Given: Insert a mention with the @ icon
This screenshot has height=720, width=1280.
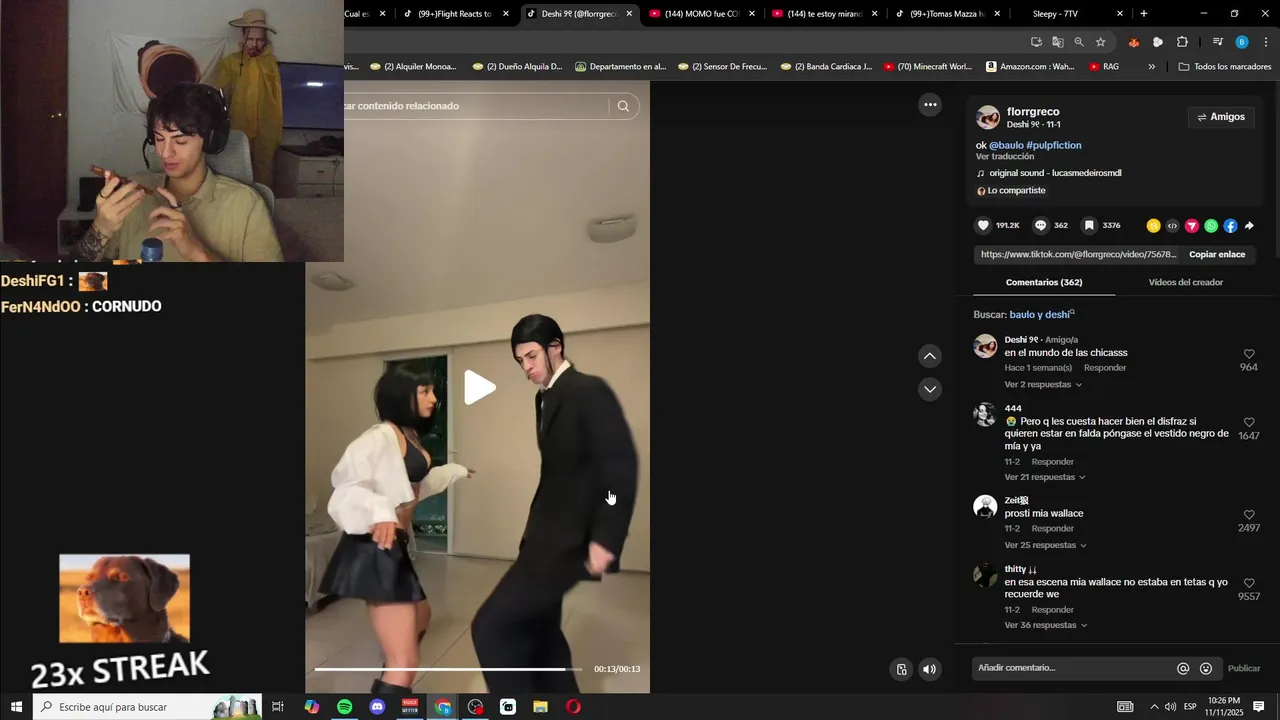Looking at the screenshot, I should click(1183, 668).
